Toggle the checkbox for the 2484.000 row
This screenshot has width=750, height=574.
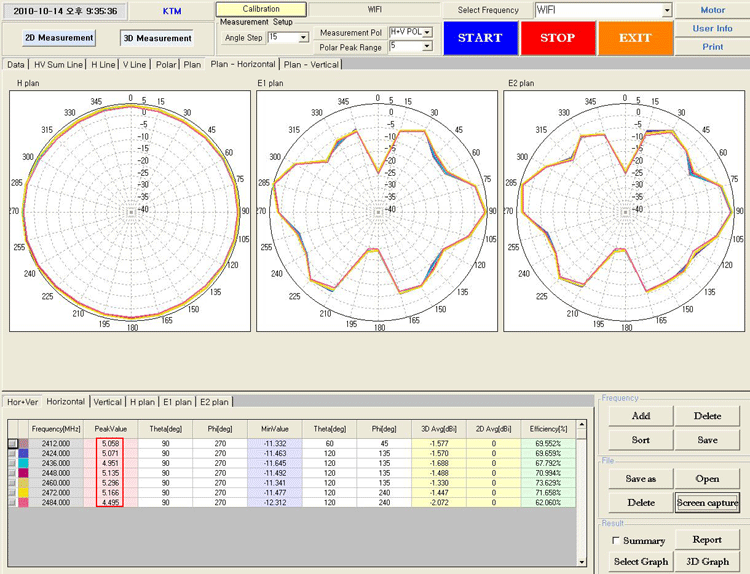(12, 502)
